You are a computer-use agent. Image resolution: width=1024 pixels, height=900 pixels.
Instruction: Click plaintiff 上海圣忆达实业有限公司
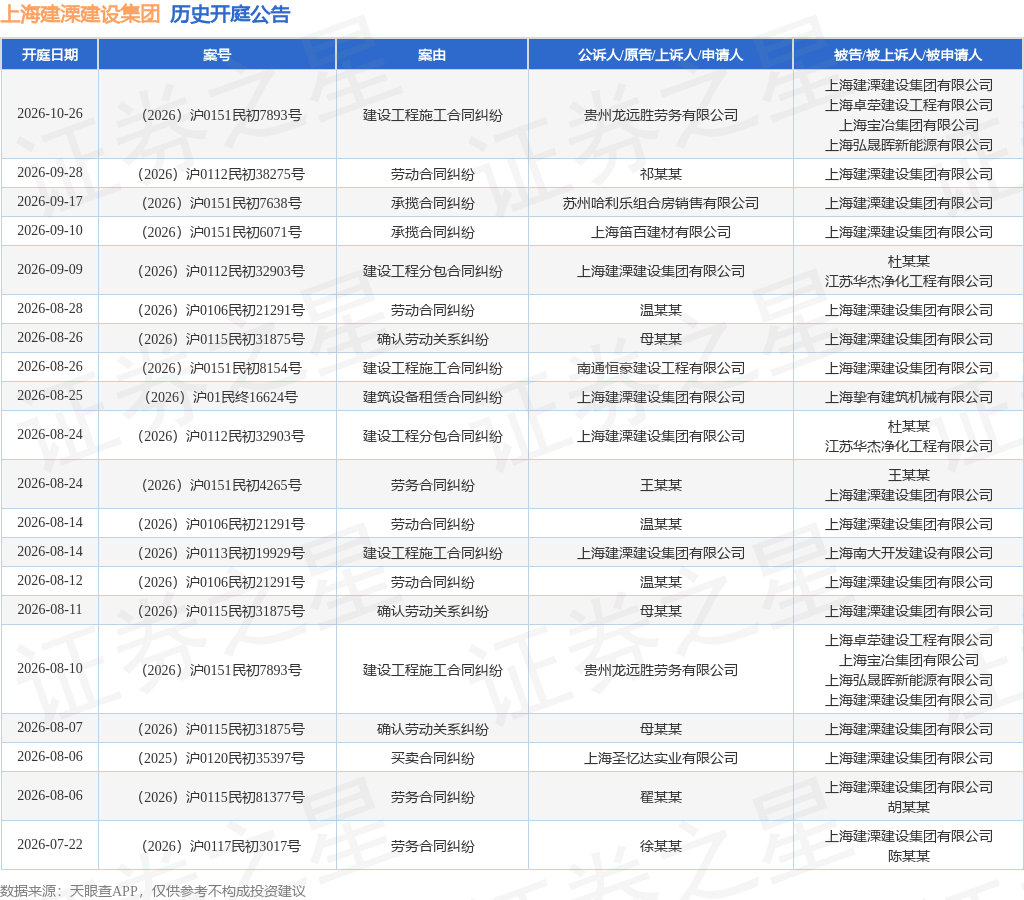(x=660, y=758)
